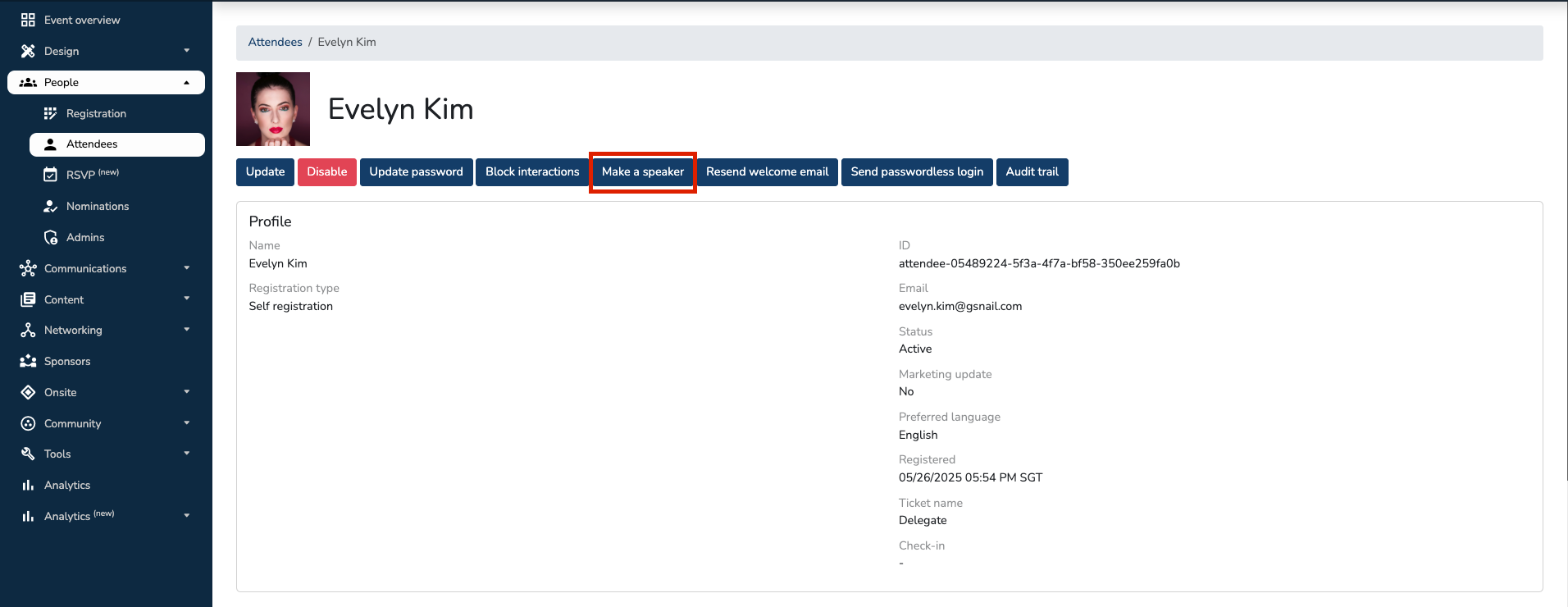
Task: Open the Content menu item
Action: pos(64,299)
